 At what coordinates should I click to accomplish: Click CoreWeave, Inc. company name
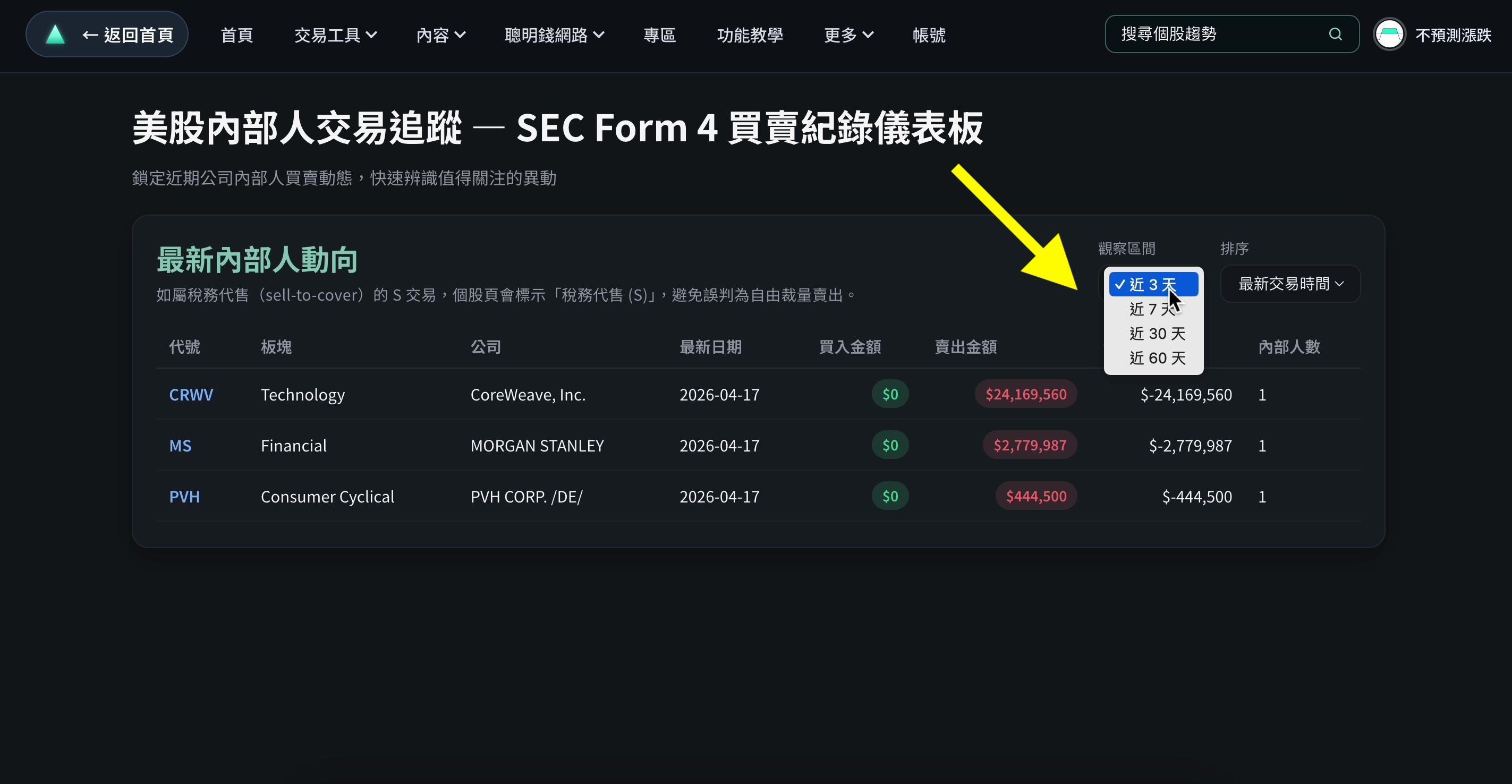[528, 394]
